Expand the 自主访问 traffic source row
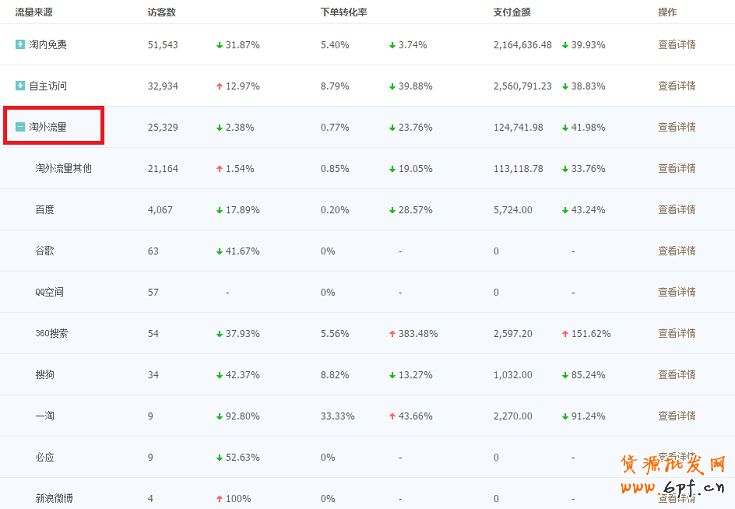Screen dimensions: 735x509 [20, 86]
